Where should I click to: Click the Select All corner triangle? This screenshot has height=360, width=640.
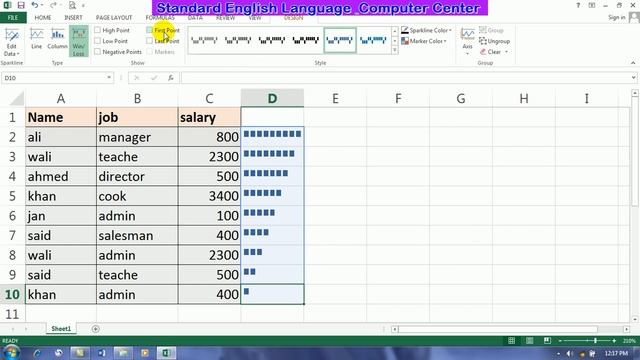pos(17,98)
